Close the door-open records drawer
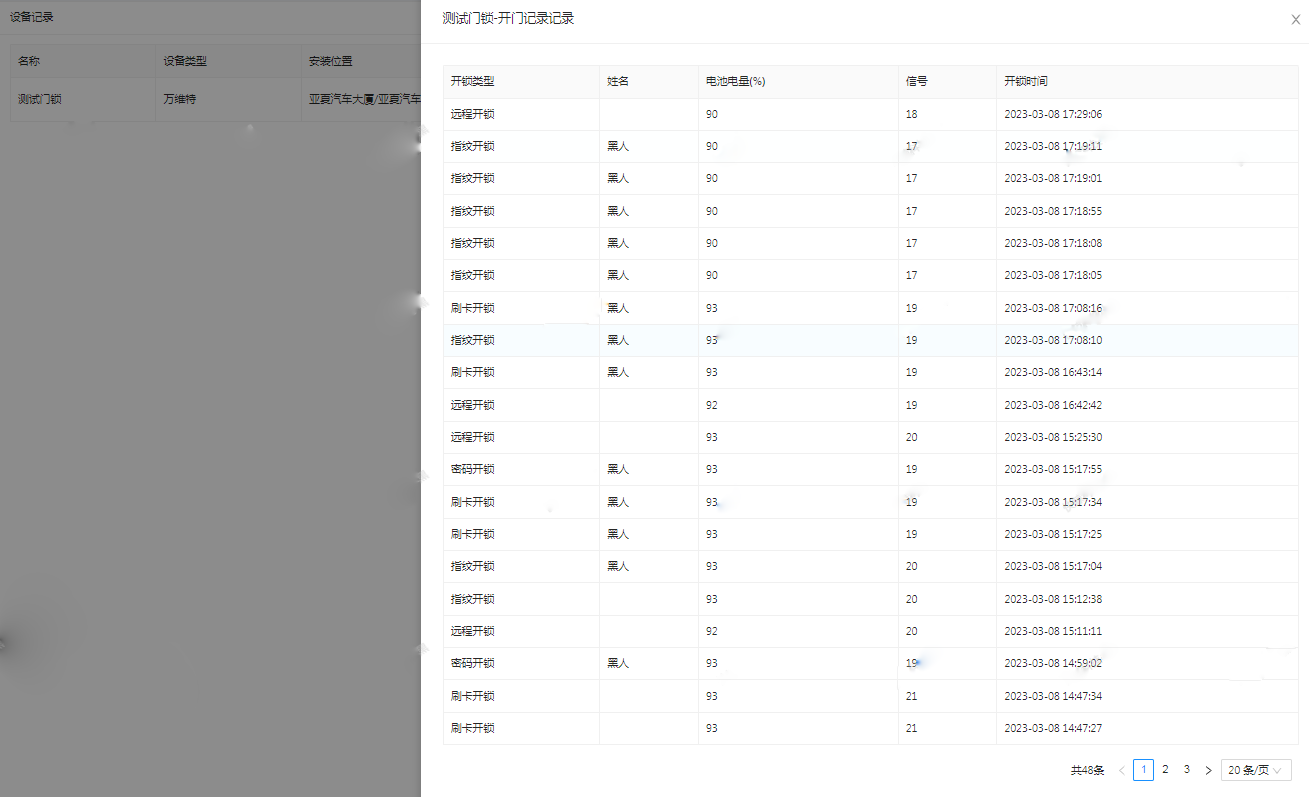The image size is (1309, 797). click(x=1295, y=19)
